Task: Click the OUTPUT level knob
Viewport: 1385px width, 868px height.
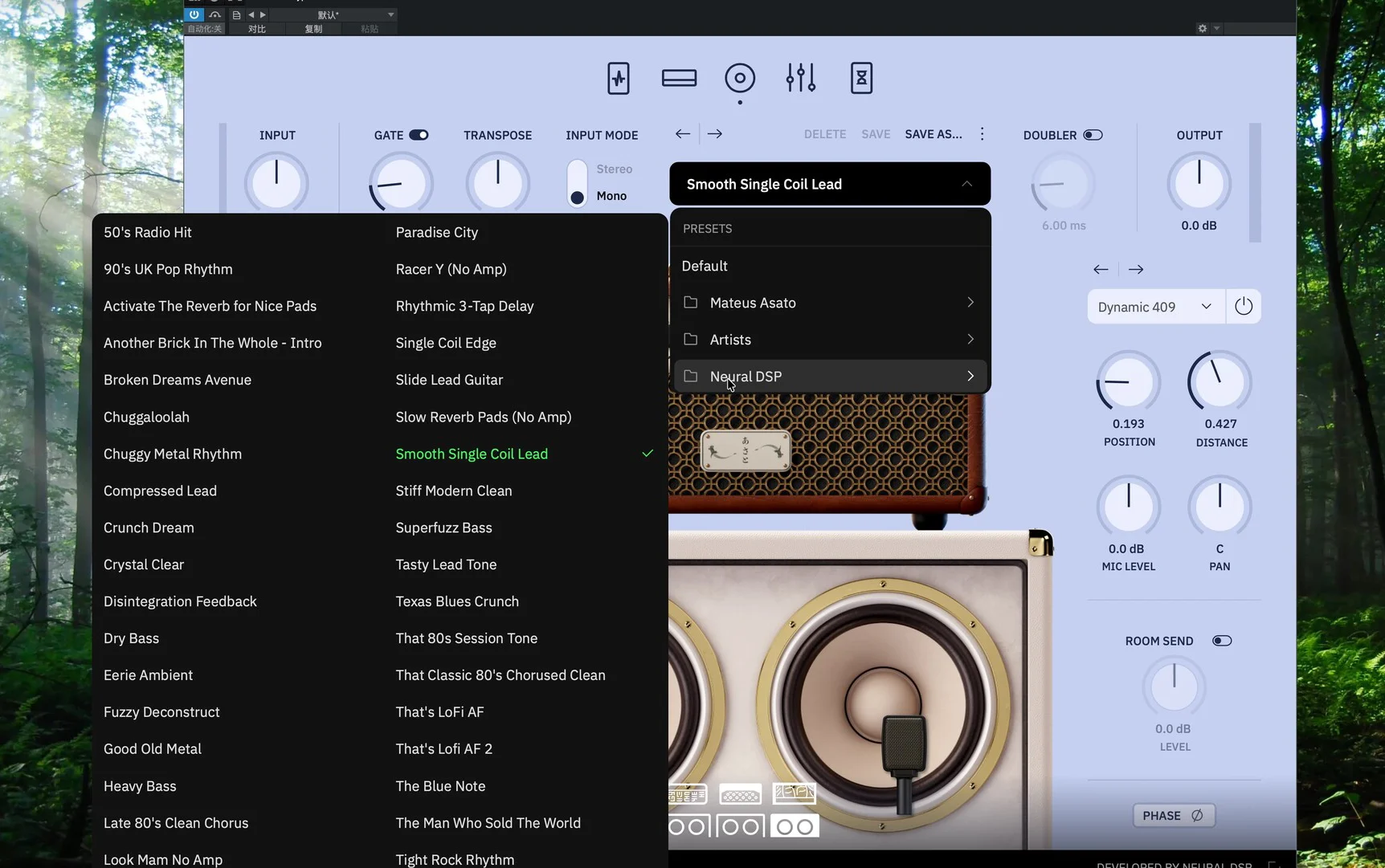Action: (1199, 183)
